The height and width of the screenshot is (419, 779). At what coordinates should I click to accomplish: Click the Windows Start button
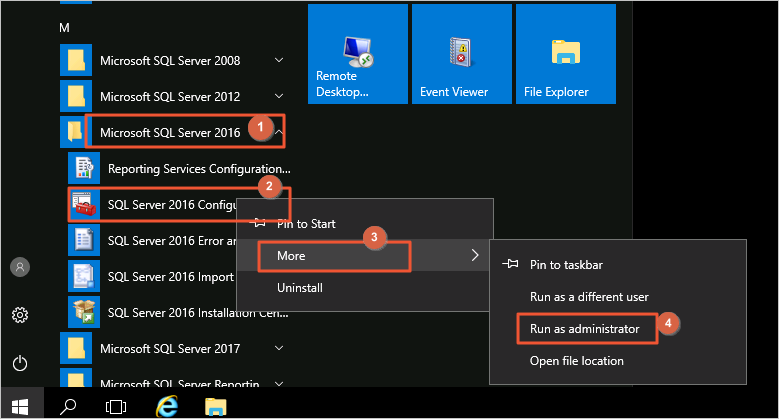20,407
